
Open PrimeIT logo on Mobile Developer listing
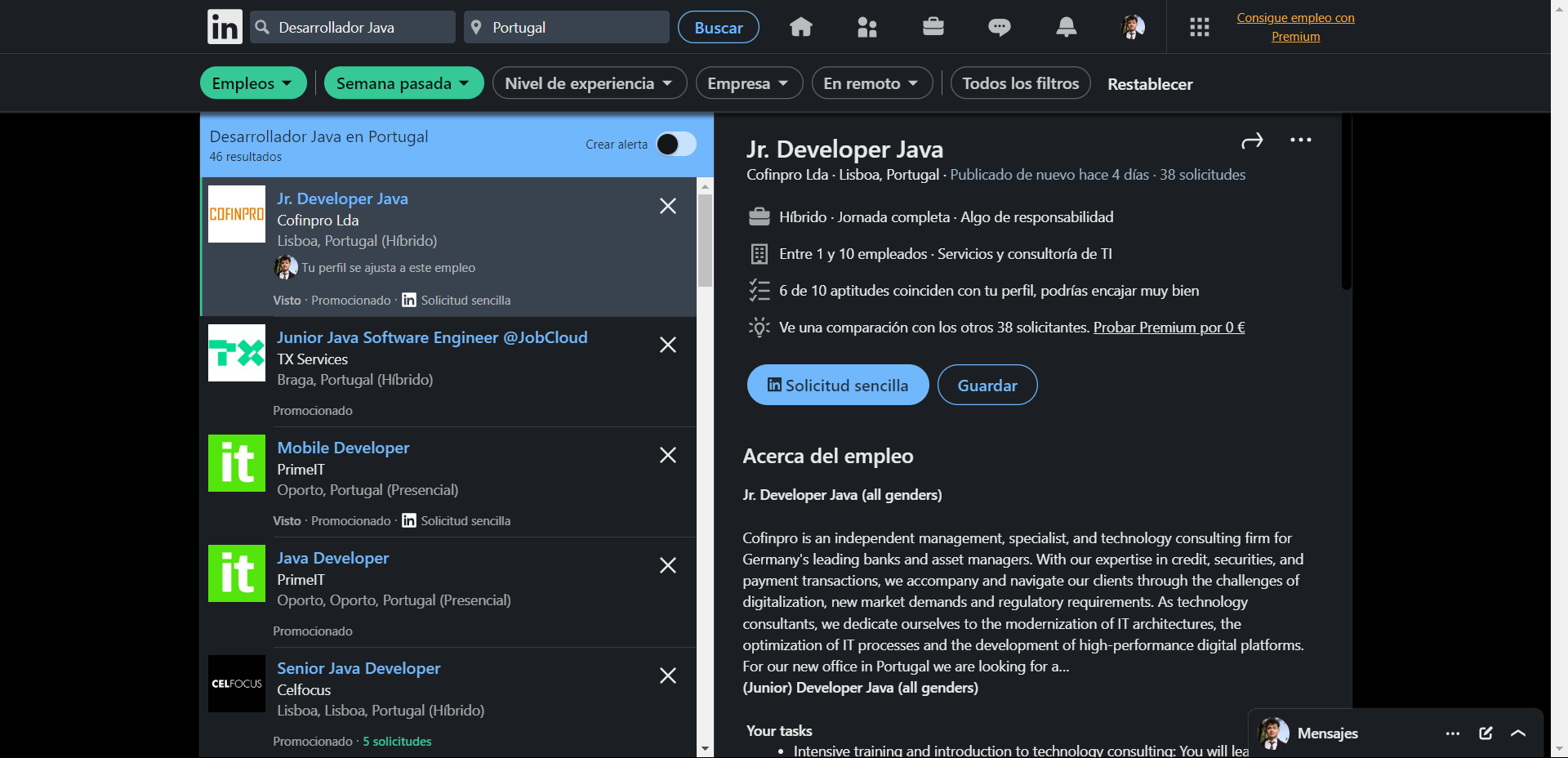point(237,463)
